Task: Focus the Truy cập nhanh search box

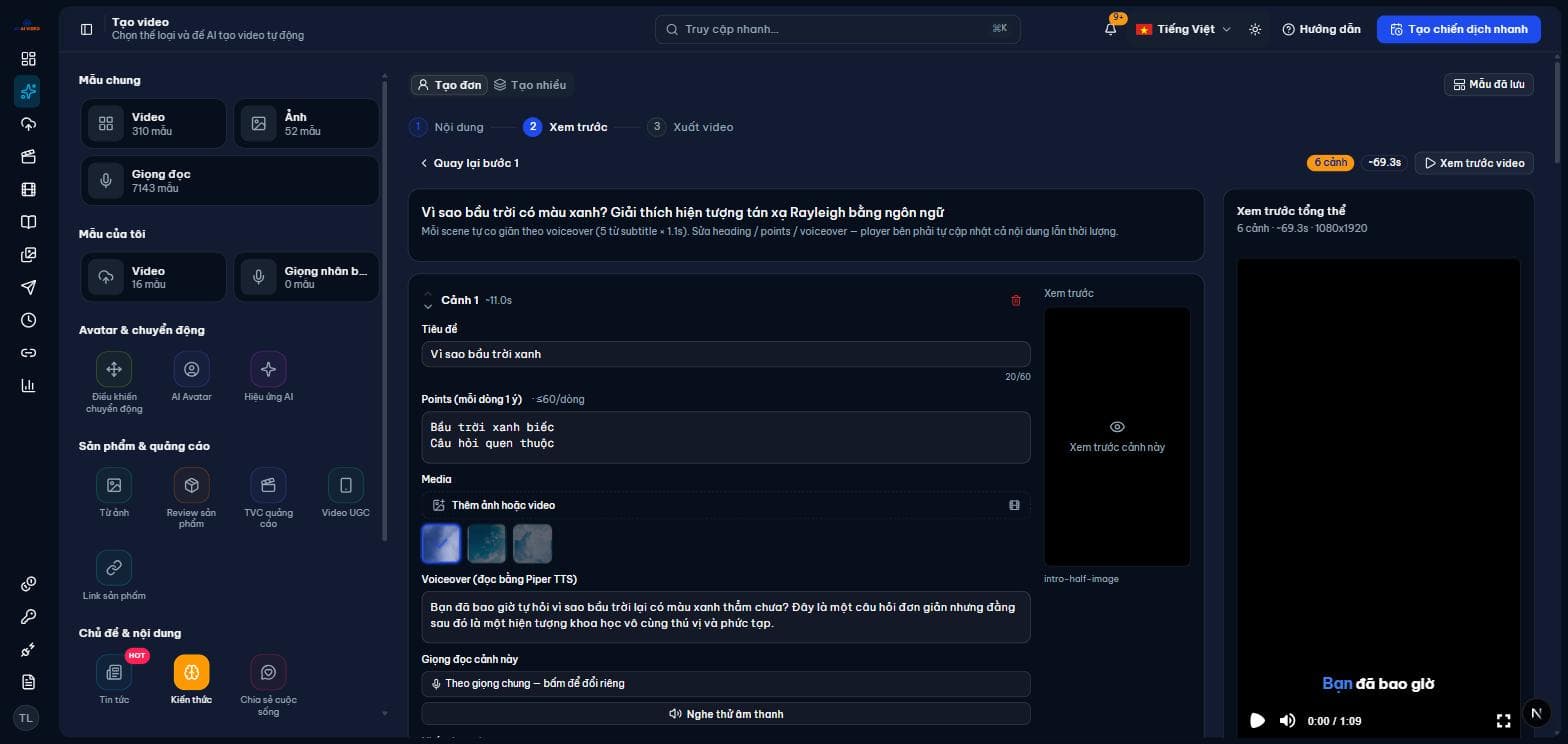Action: point(838,29)
